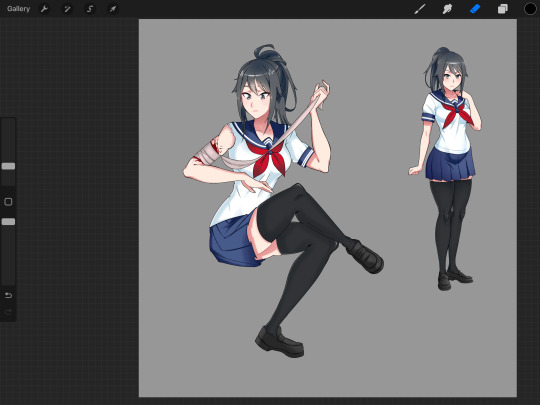The width and height of the screenshot is (540, 405).
Task: Click the brush size slider handle
Action: click(8, 166)
